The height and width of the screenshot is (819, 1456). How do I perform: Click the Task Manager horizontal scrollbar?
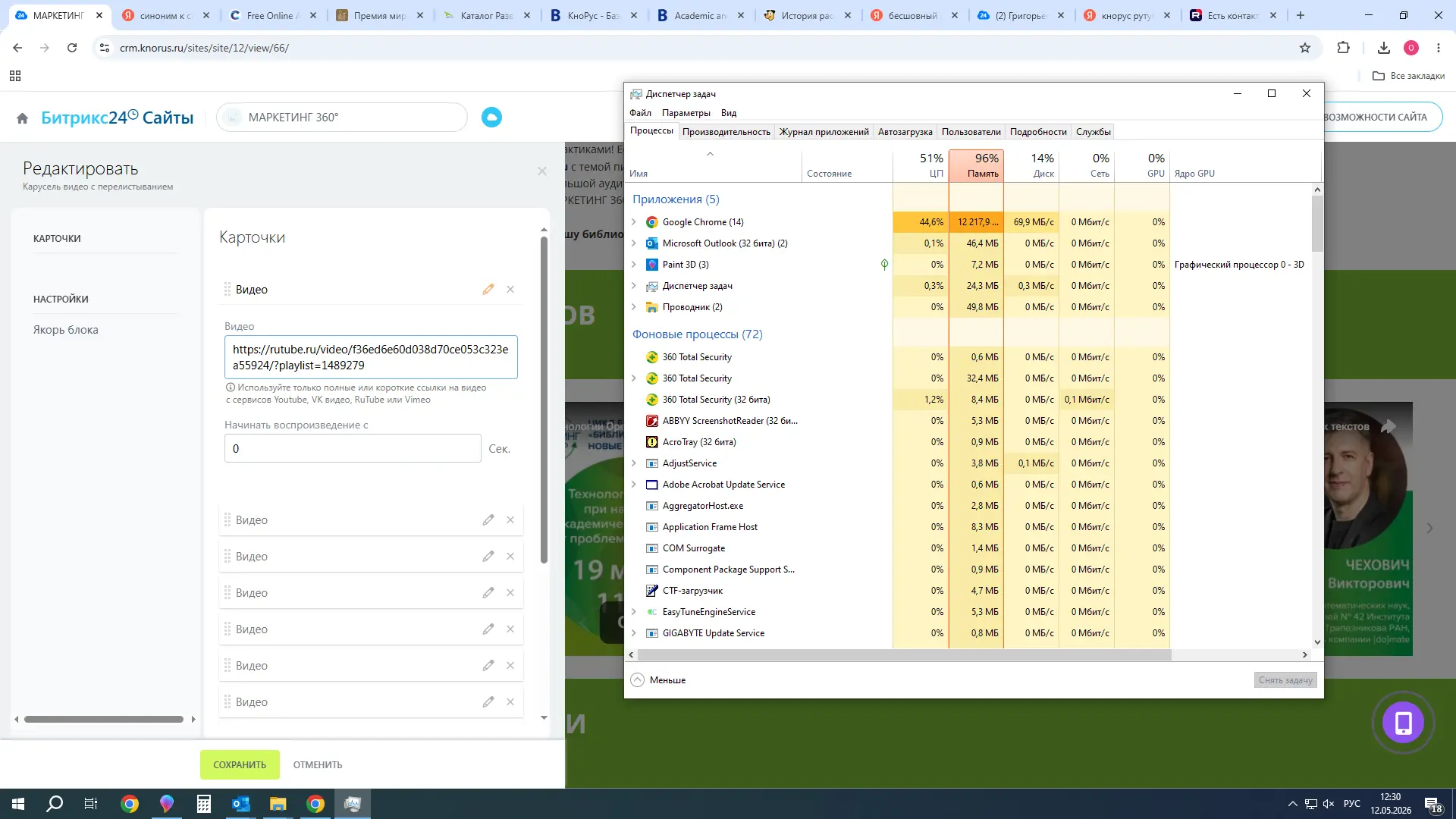(x=904, y=654)
